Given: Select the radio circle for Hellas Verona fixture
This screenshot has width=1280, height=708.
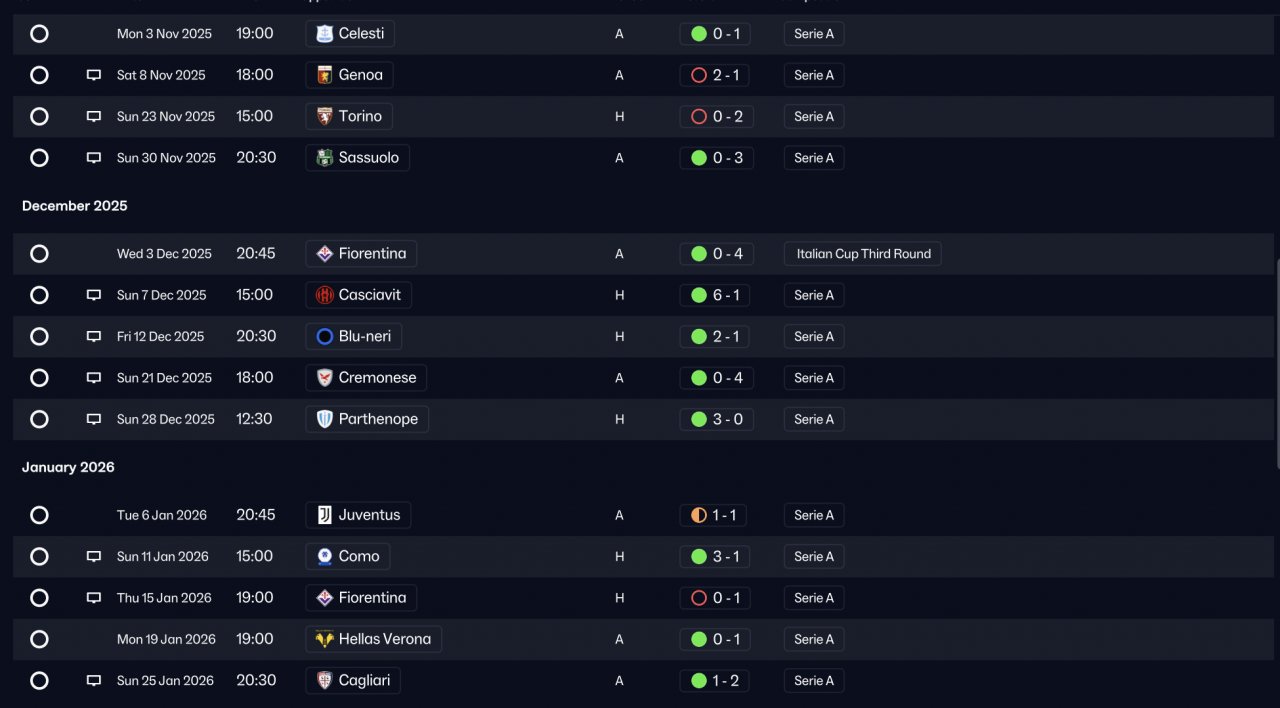Looking at the screenshot, I should click(x=39, y=639).
